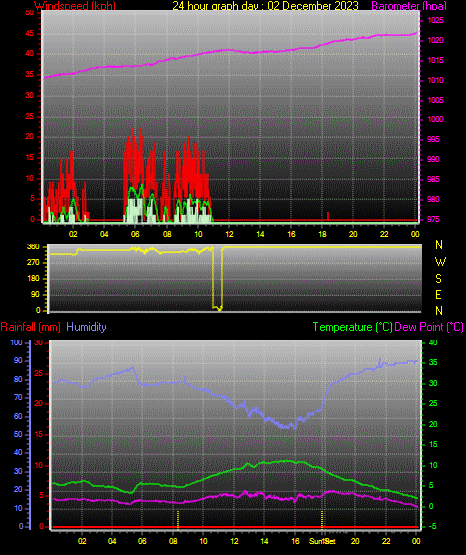Select the 'Humidity' legend label
This screenshot has width=466, height=555.
pyautogui.click(x=86, y=327)
